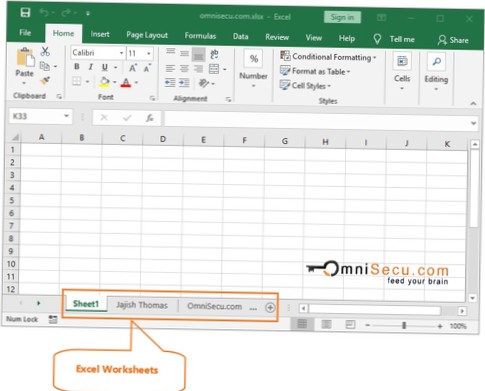
Task: Toggle Bold formatting
Action: pos(77,67)
